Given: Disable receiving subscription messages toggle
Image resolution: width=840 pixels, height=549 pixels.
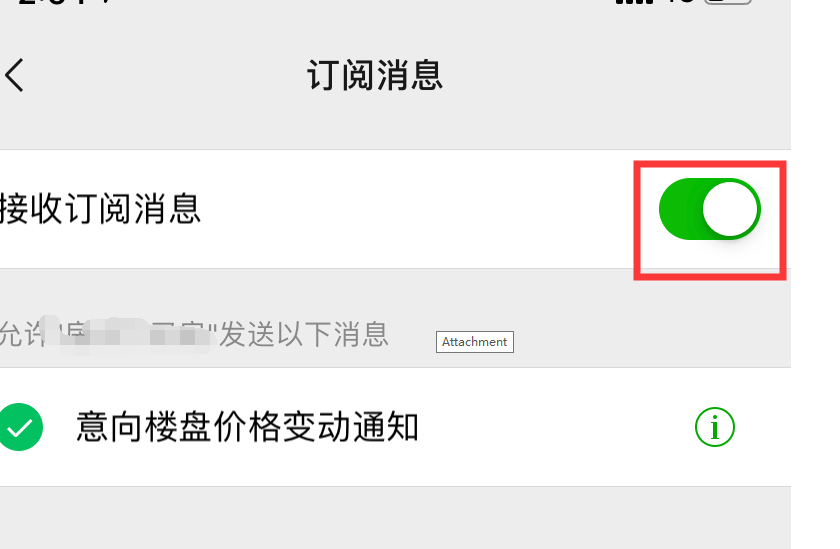Looking at the screenshot, I should coord(710,209).
